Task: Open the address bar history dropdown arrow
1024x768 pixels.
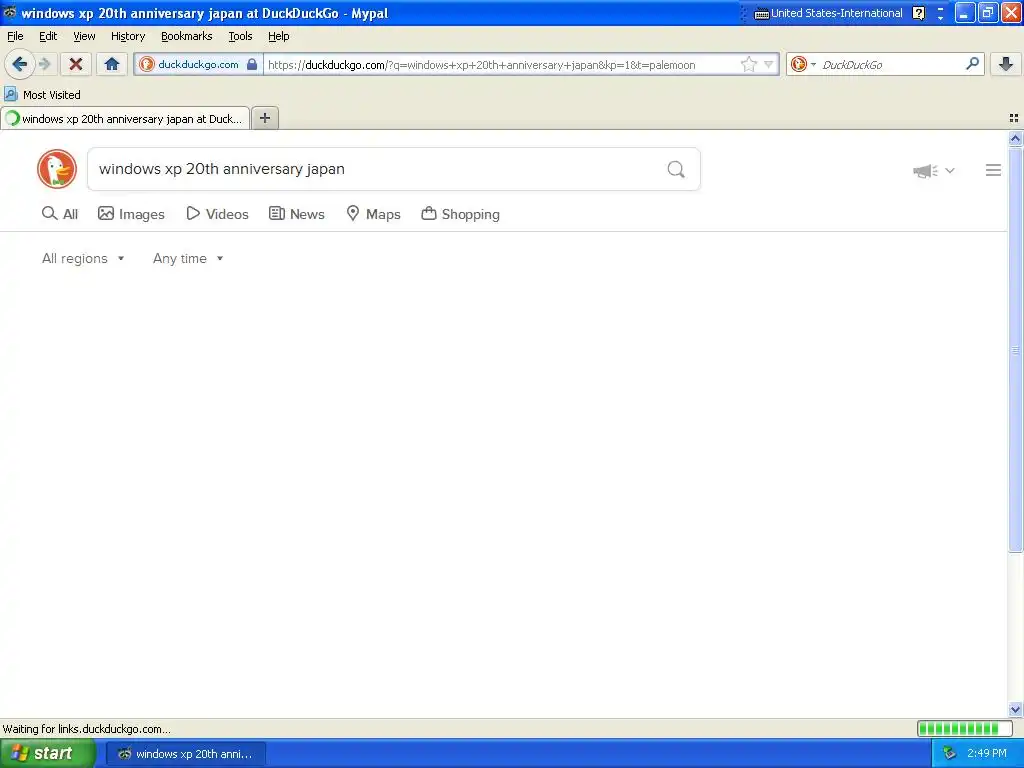Action: [769, 64]
